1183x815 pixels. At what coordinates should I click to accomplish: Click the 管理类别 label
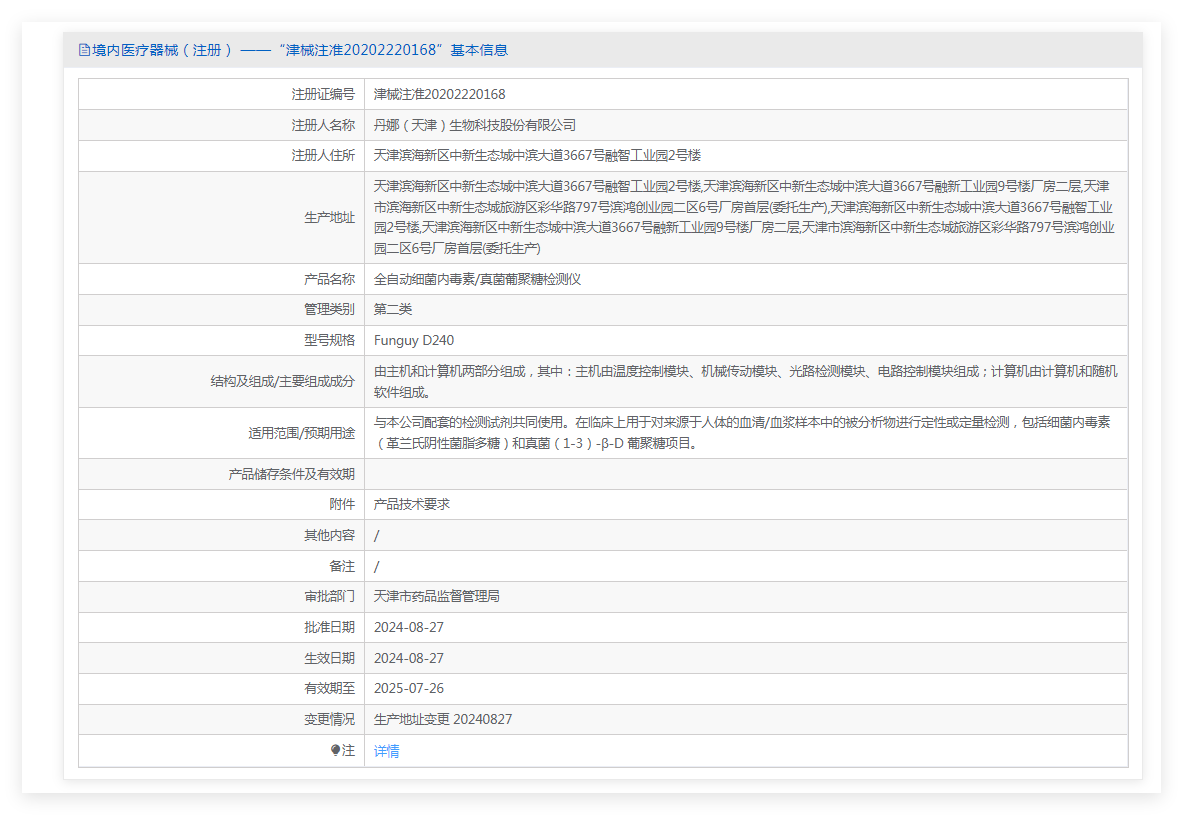[x=329, y=309]
